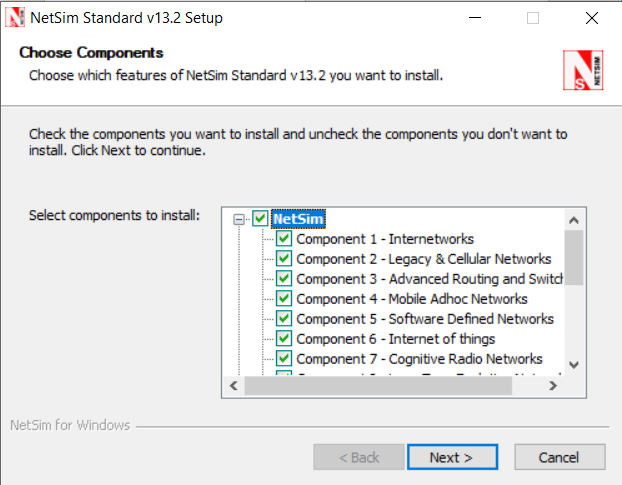Click the horizontal scrollbar right arrow
Viewport: 622px width, 485px height.
[554, 386]
